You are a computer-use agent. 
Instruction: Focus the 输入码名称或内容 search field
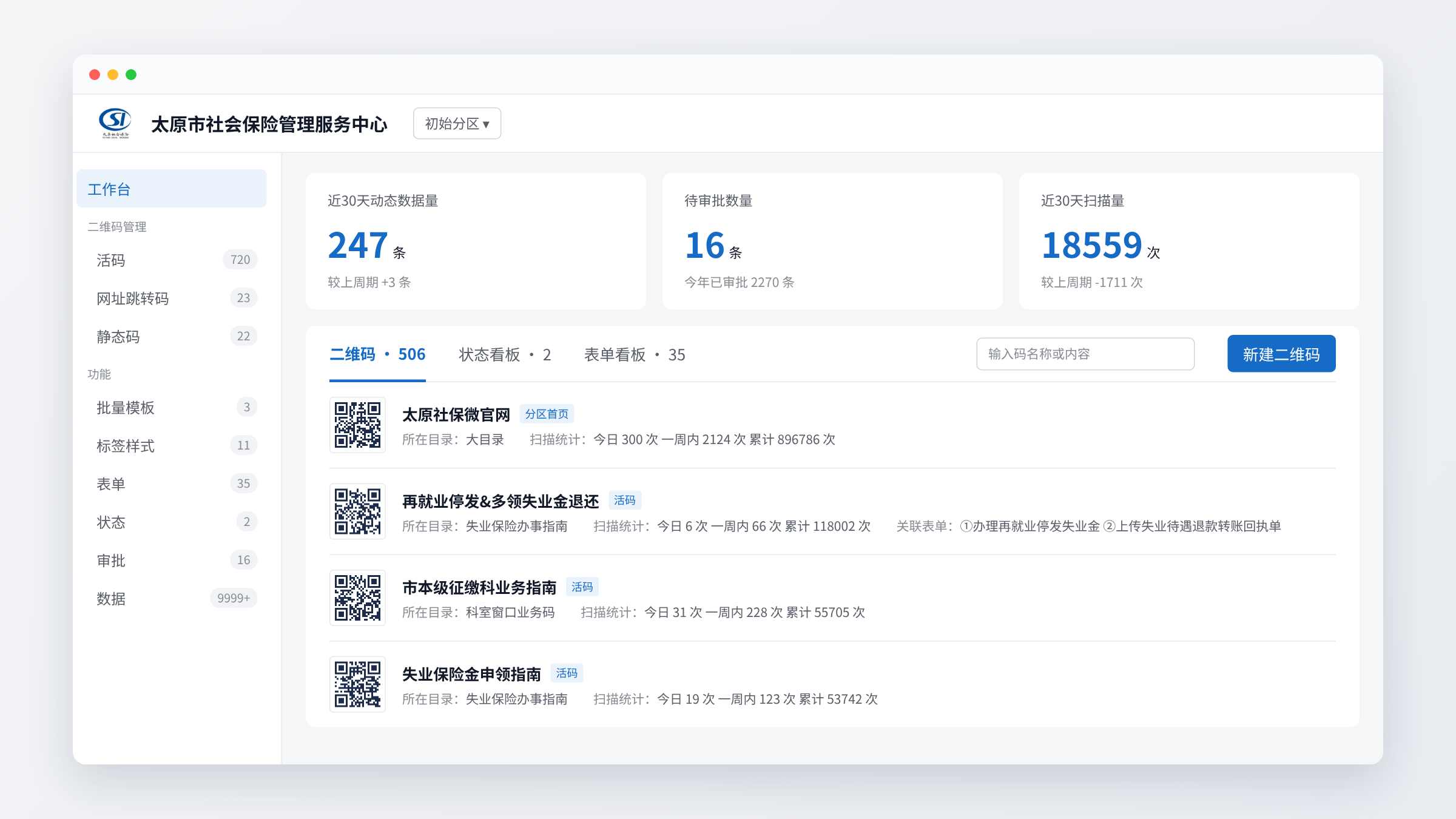[1085, 354]
